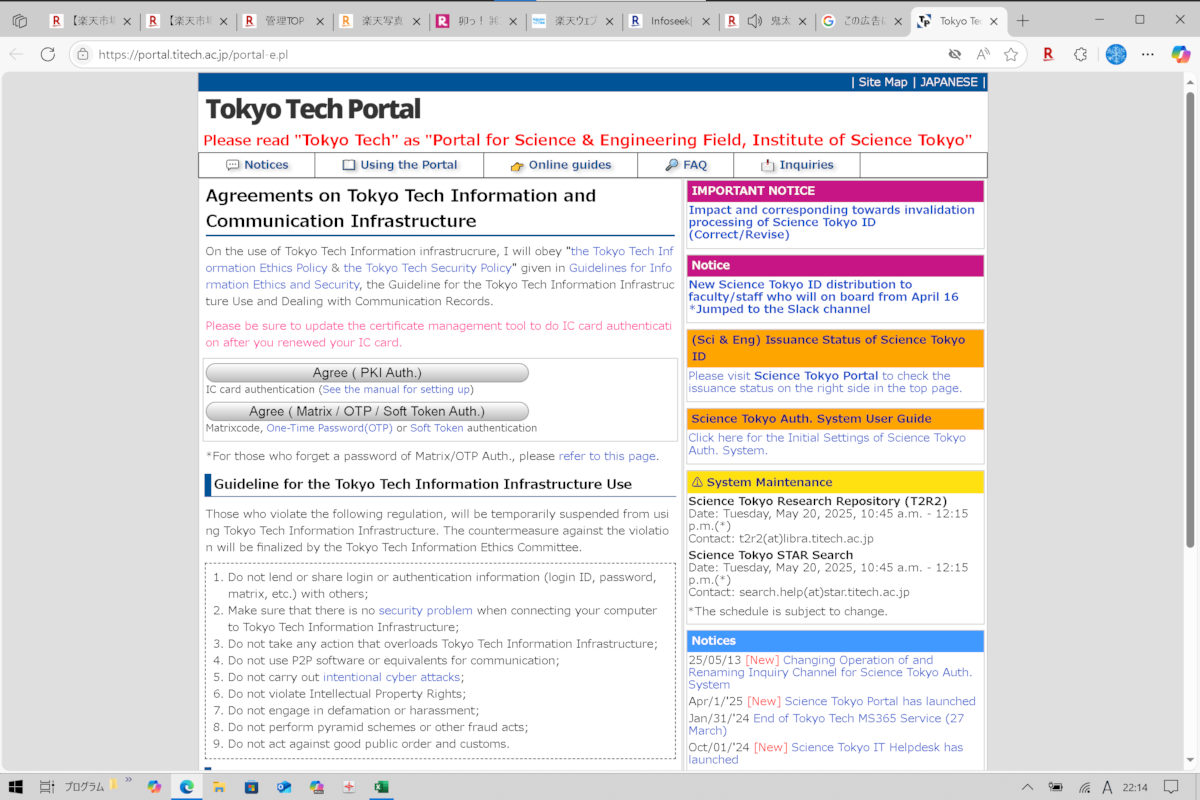Screen dimensions: 1200x800
Task: Toggle the IME input mode A
Action: tap(1108, 786)
